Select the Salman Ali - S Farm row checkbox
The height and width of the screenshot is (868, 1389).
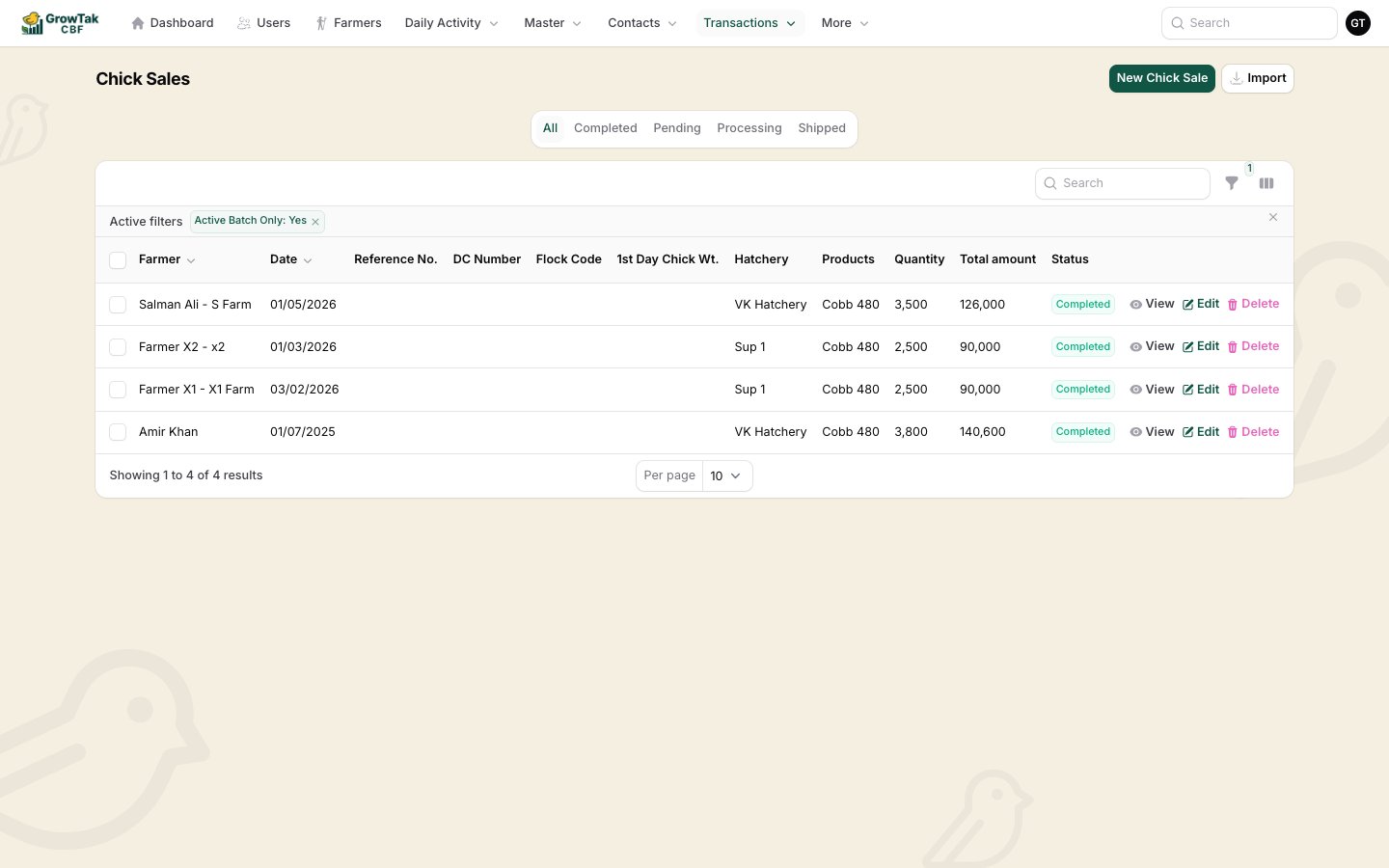(118, 305)
